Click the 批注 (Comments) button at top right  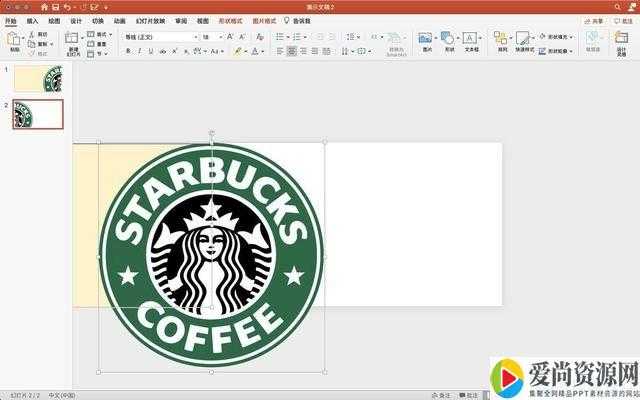click(621, 20)
